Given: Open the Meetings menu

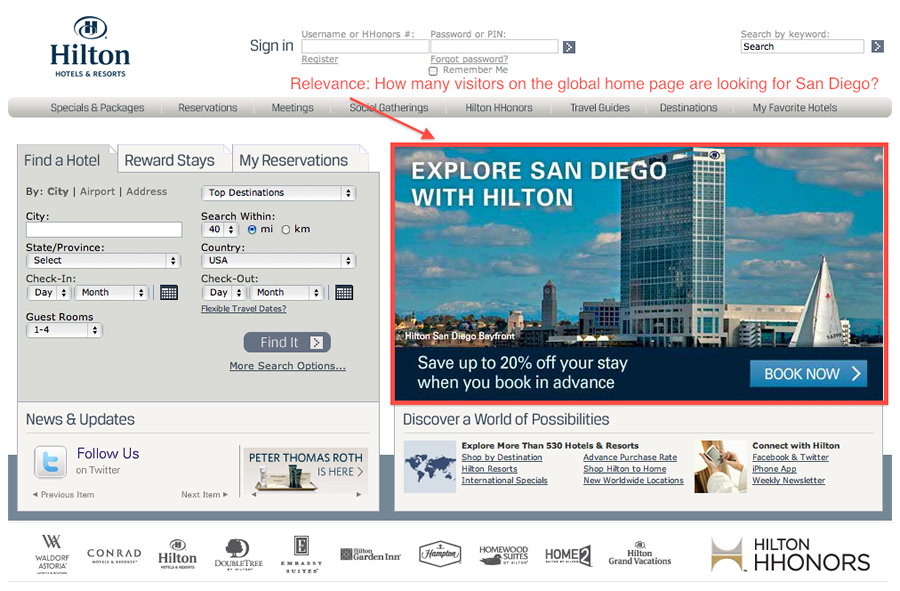Looking at the screenshot, I should coord(293,108).
